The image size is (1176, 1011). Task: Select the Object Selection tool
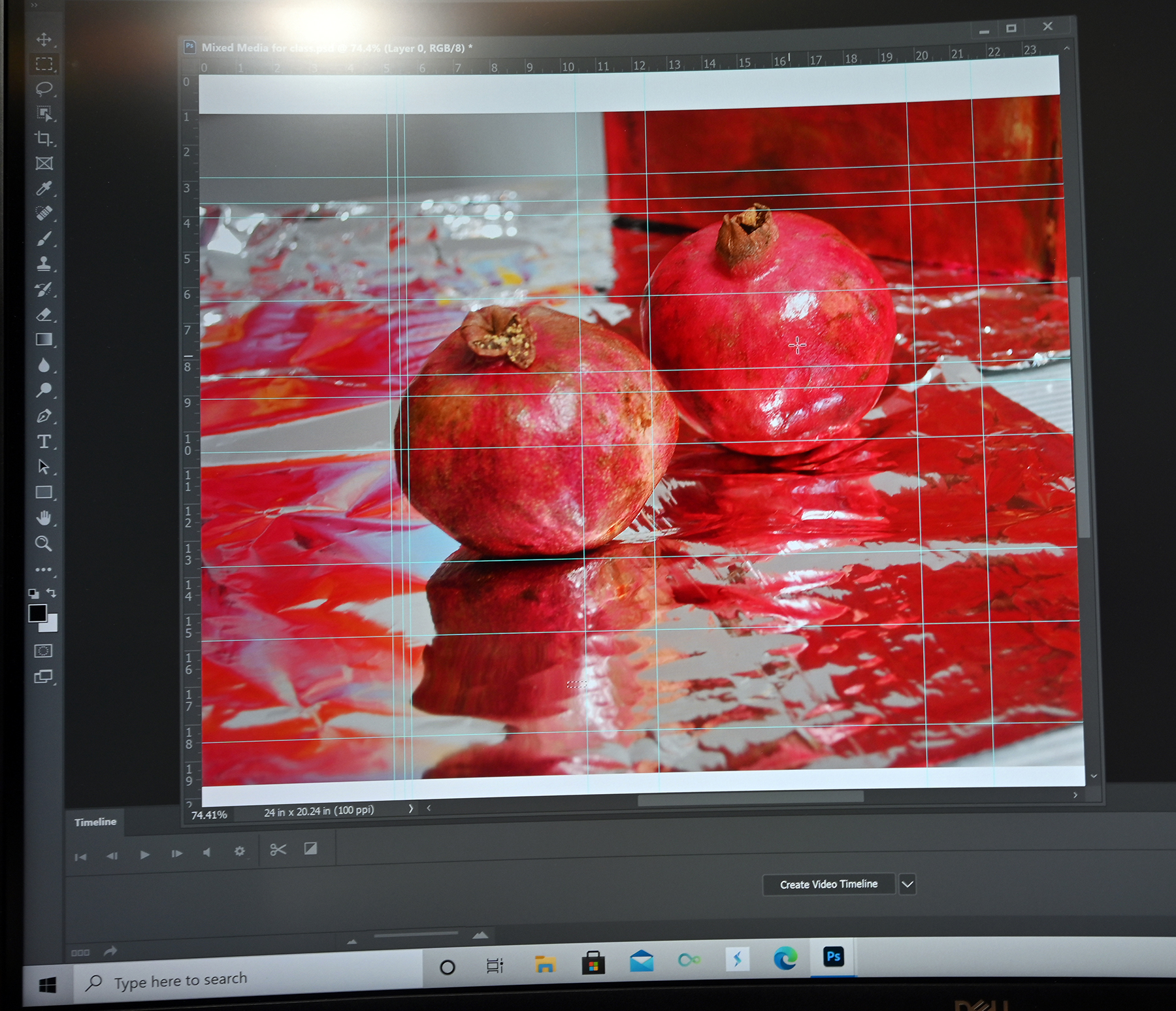pos(44,114)
